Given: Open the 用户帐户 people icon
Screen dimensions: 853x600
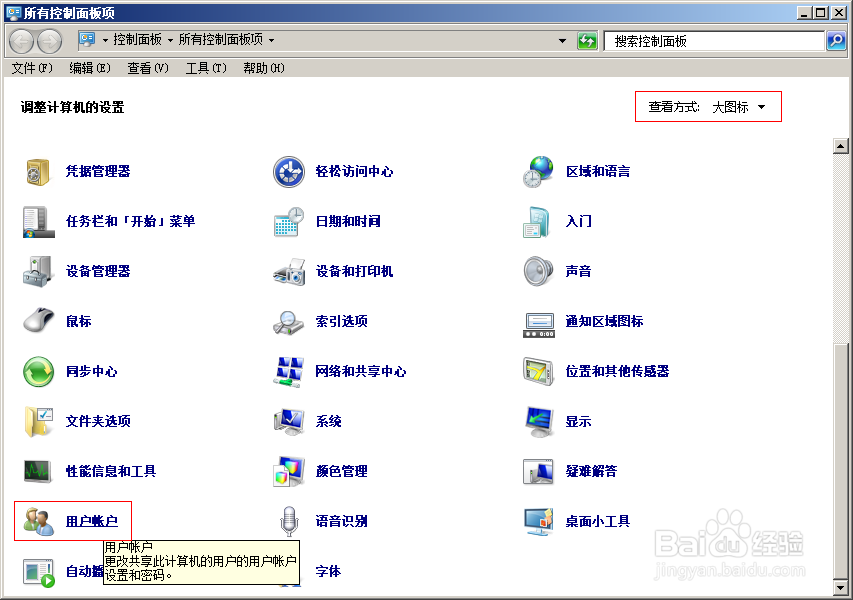Looking at the screenshot, I should click(x=39, y=521).
